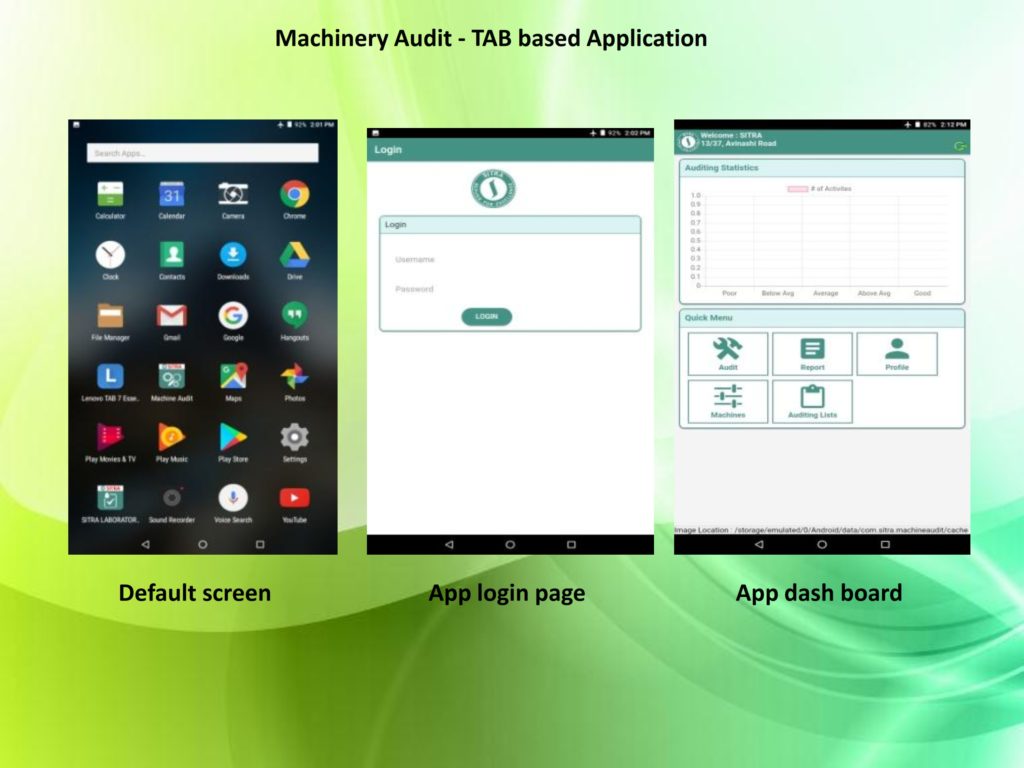Click 'Poor' chart axis label
Viewport: 1024px width, 768px height.
point(729,293)
